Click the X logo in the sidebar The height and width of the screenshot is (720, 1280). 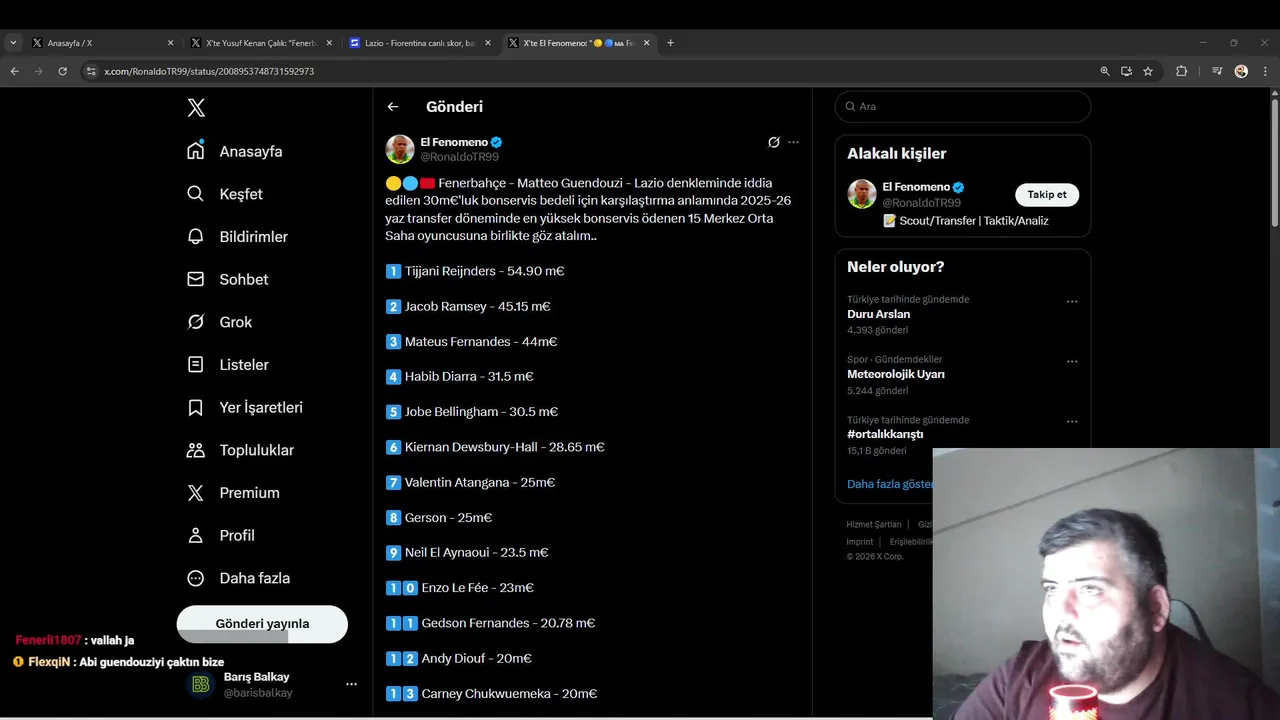[196, 108]
